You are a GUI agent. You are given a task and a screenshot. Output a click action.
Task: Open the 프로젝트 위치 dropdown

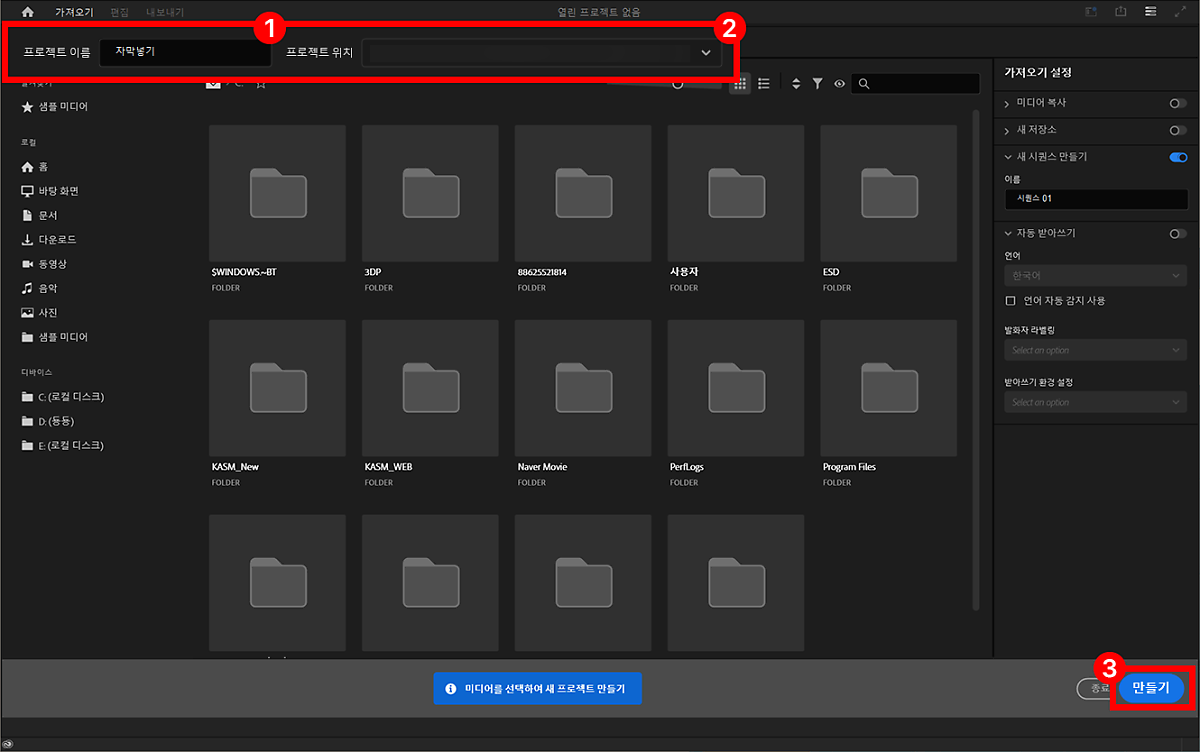705,53
